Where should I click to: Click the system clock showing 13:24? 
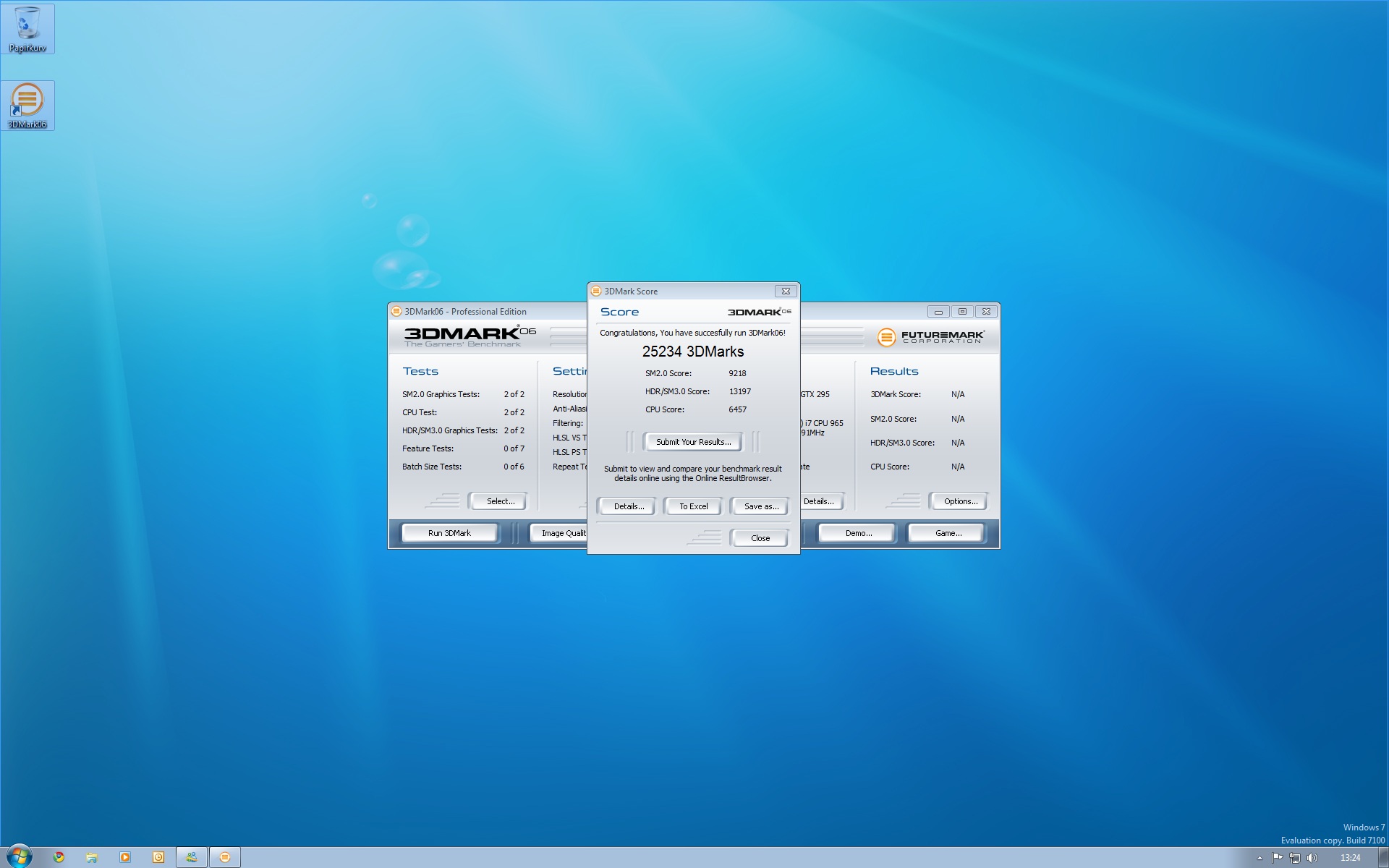1350,858
